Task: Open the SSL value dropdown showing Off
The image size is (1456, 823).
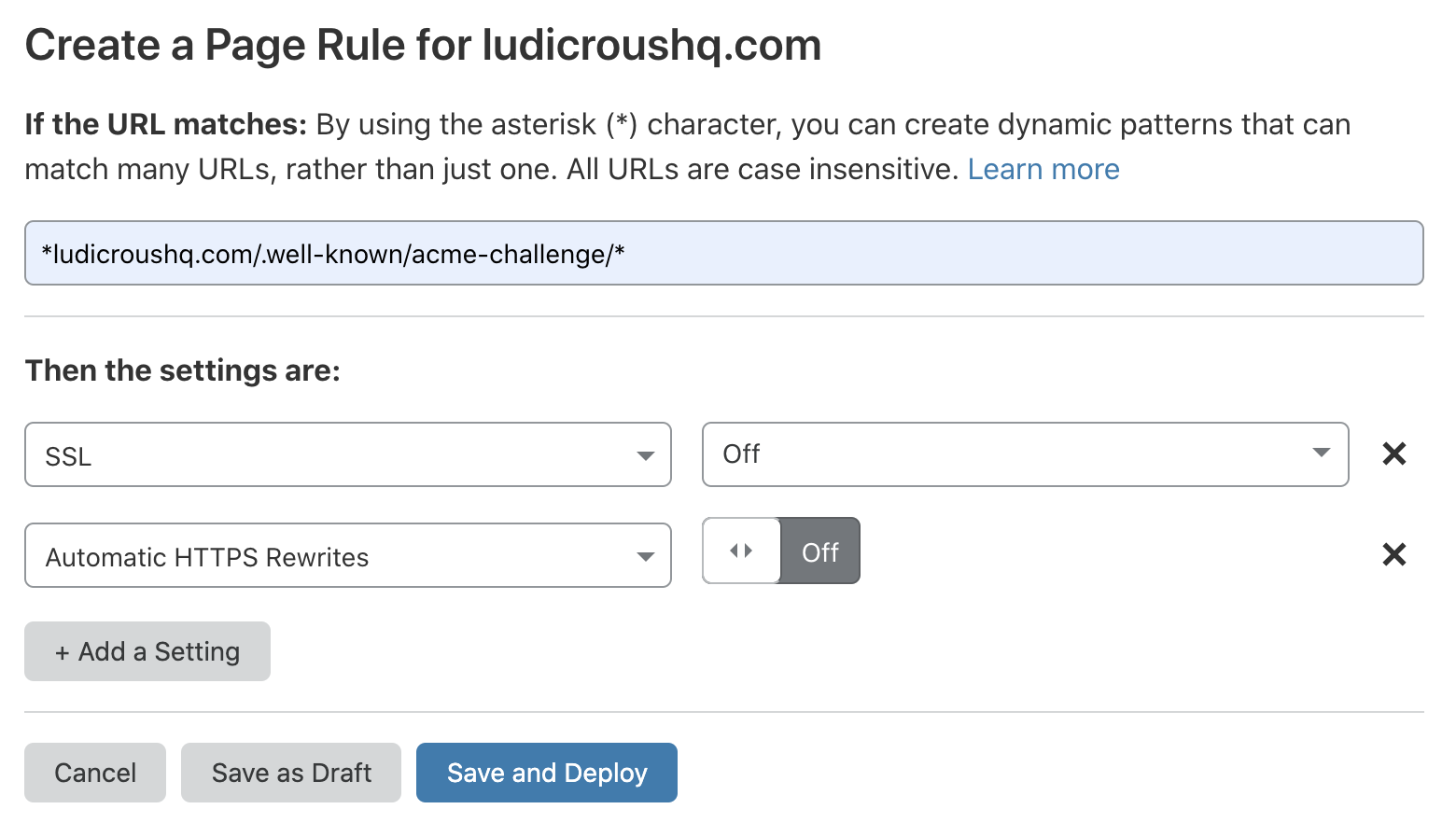Action: click(x=1024, y=454)
